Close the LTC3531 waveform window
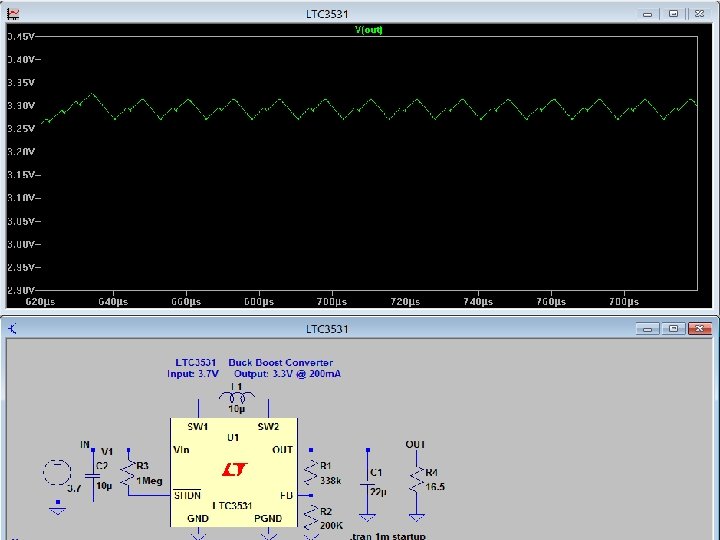Viewport: 720px width, 540px height. 699,14
